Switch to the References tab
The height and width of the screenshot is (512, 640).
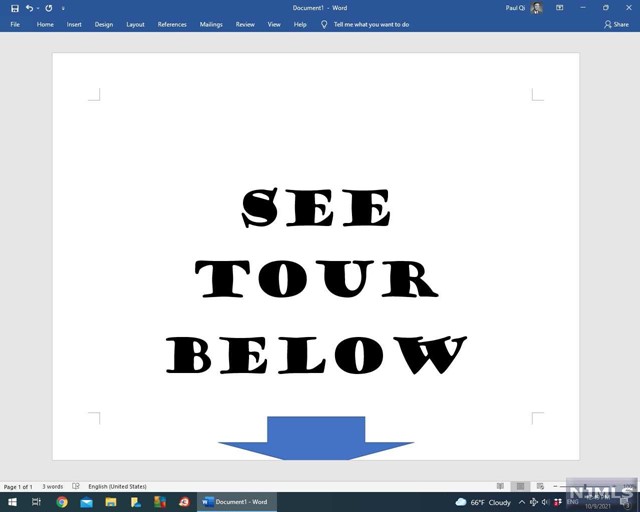[172, 24]
